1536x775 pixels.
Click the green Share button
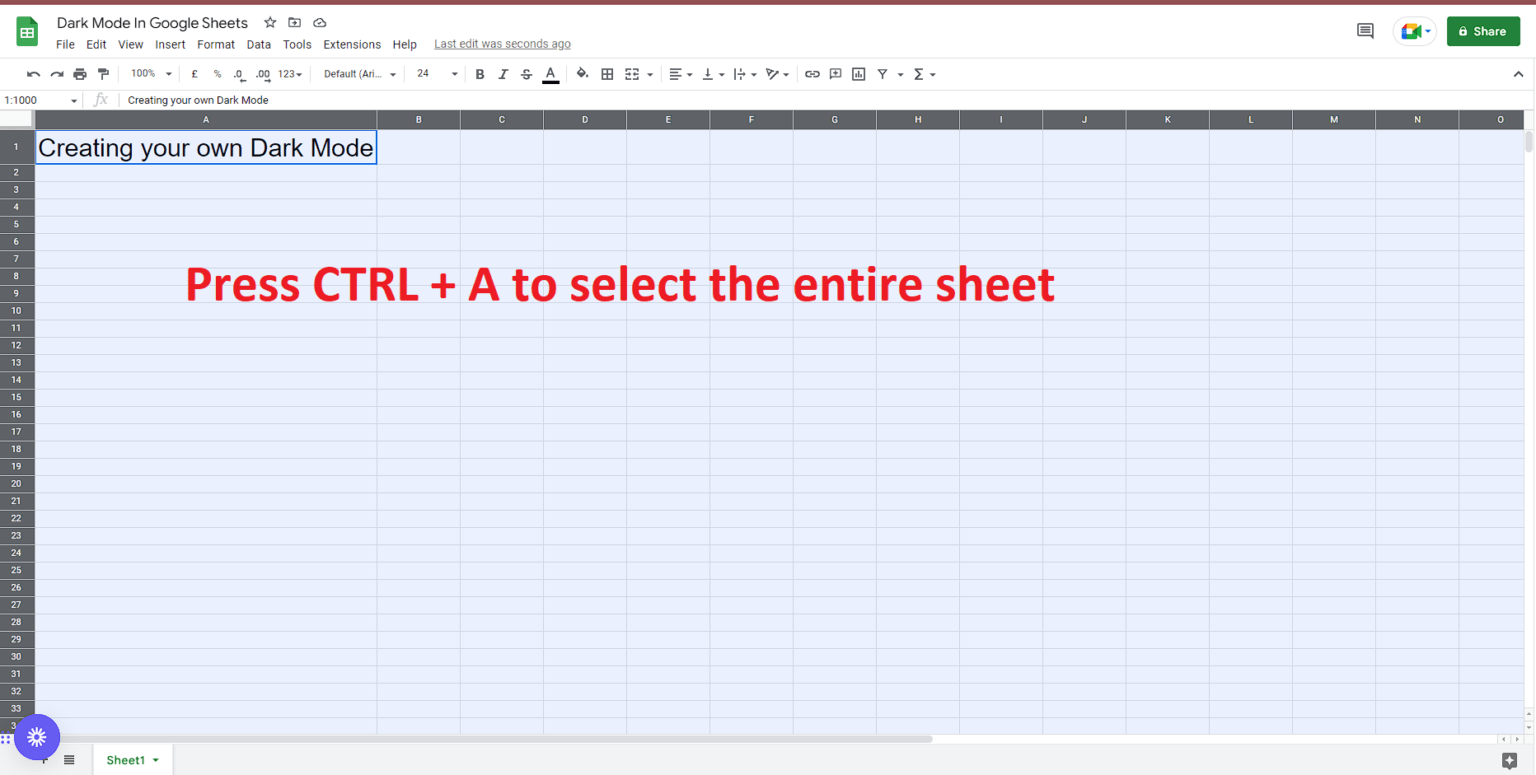tap(1483, 31)
